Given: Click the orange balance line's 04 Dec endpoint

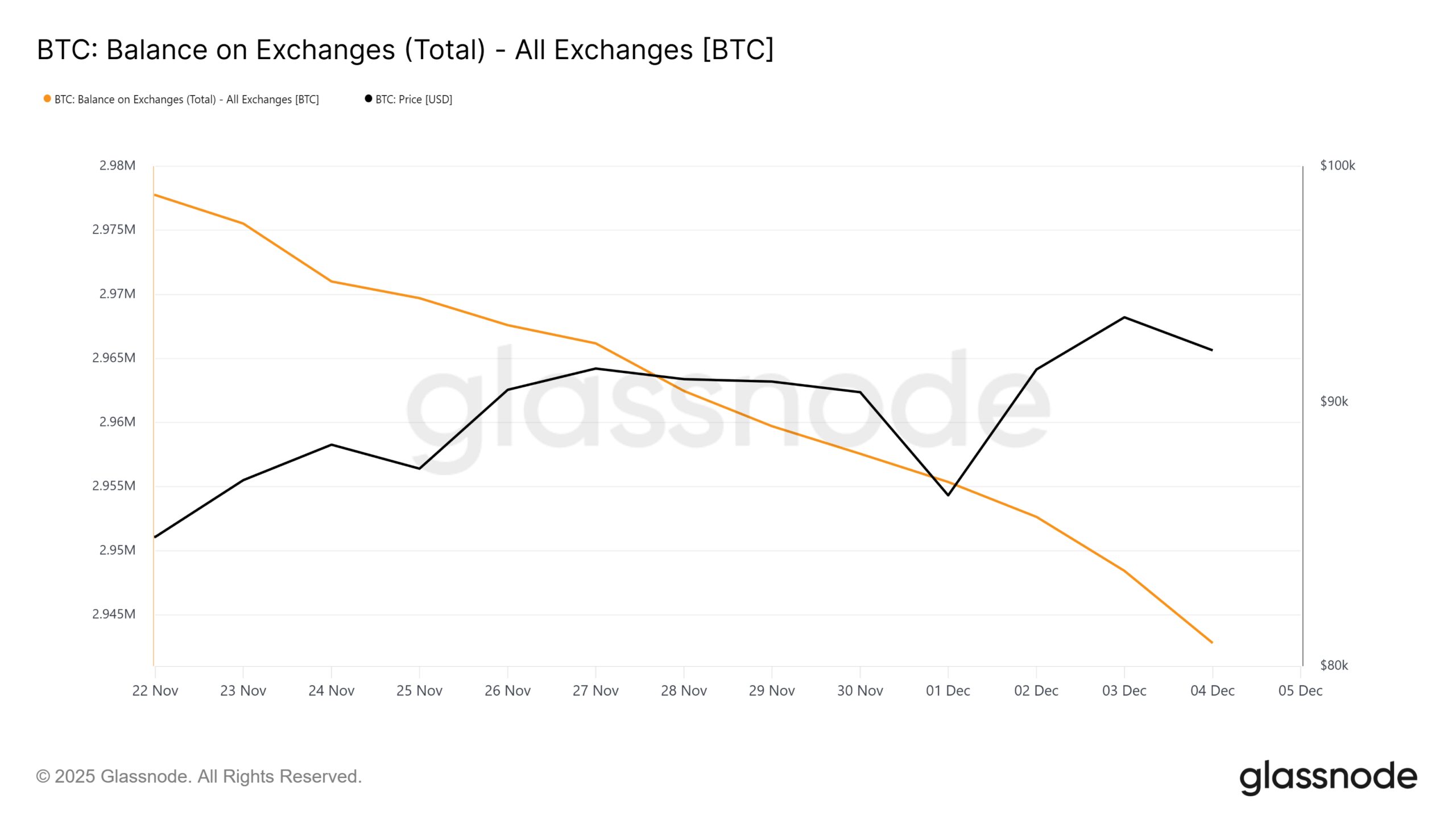Looking at the screenshot, I should [x=1212, y=643].
